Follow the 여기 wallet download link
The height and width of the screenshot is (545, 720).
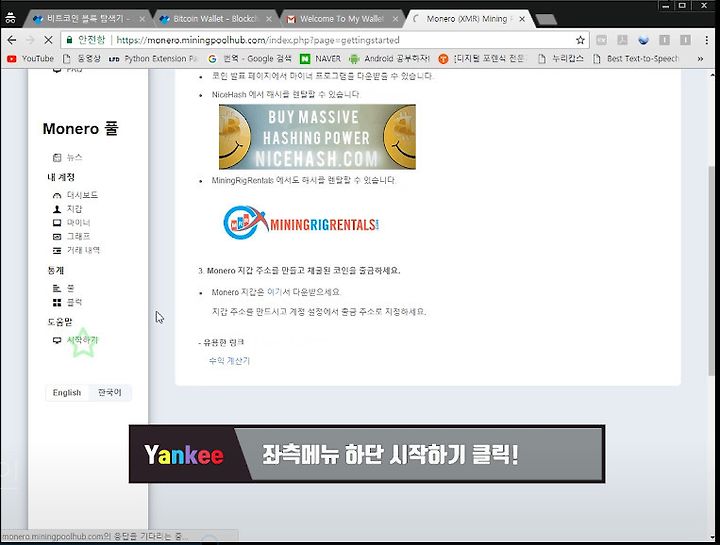(275, 292)
